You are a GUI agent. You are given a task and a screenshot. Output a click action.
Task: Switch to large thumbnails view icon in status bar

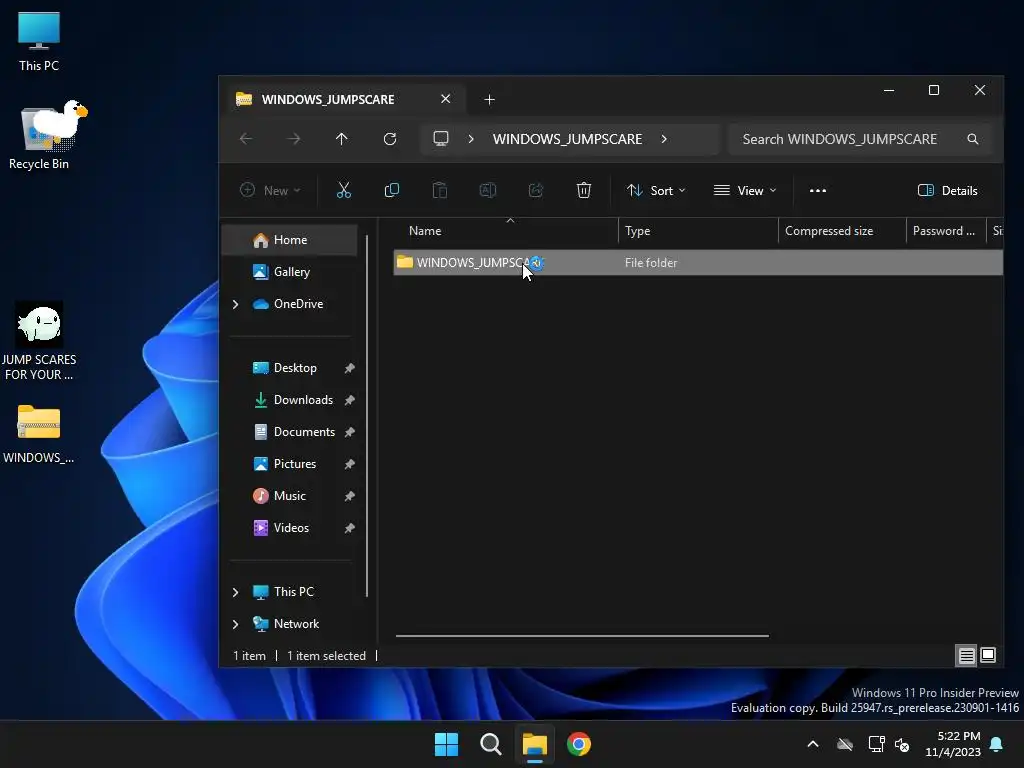(988, 655)
